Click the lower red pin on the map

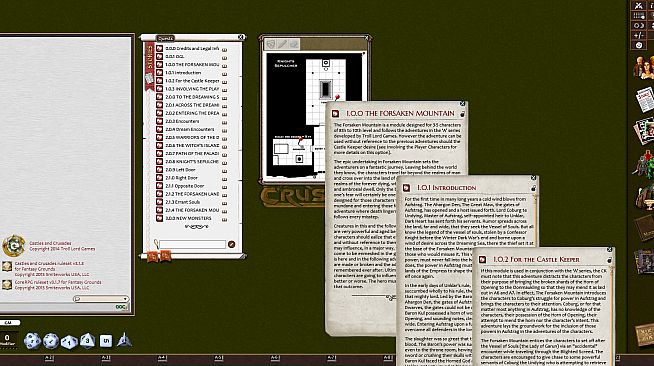pyautogui.click(x=301, y=138)
